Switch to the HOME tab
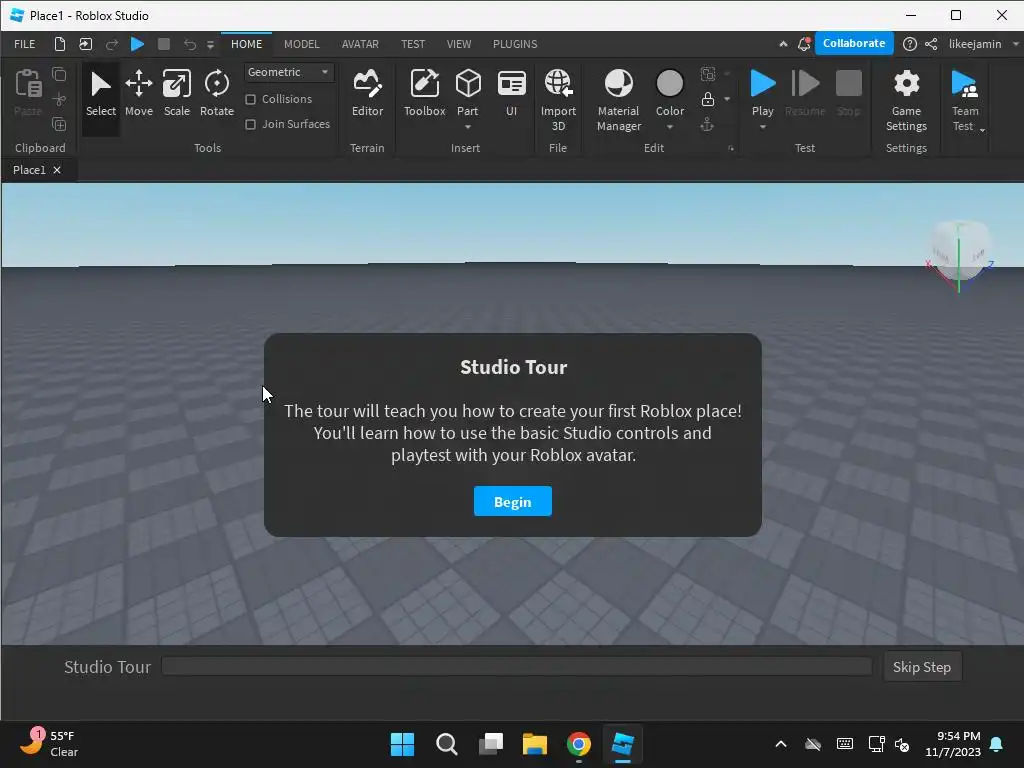This screenshot has width=1024, height=768. pos(246,44)
